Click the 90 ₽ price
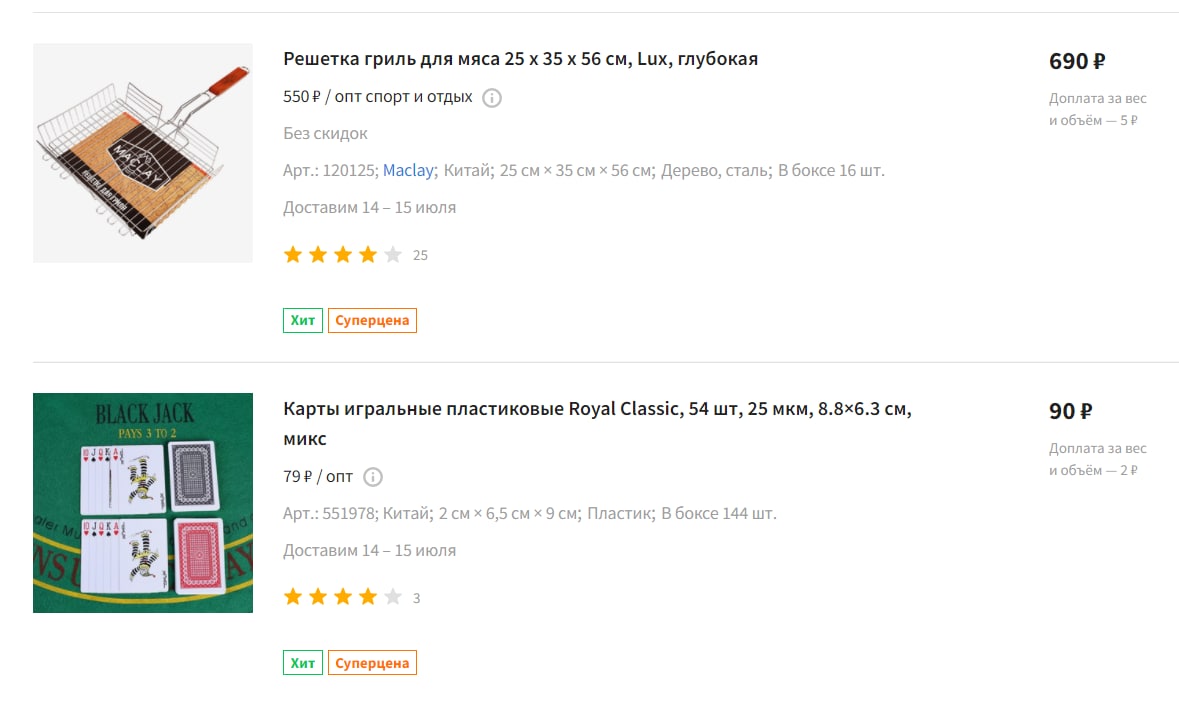The width and height of the screenshot is (1179, 702). tap(1071, 411)
